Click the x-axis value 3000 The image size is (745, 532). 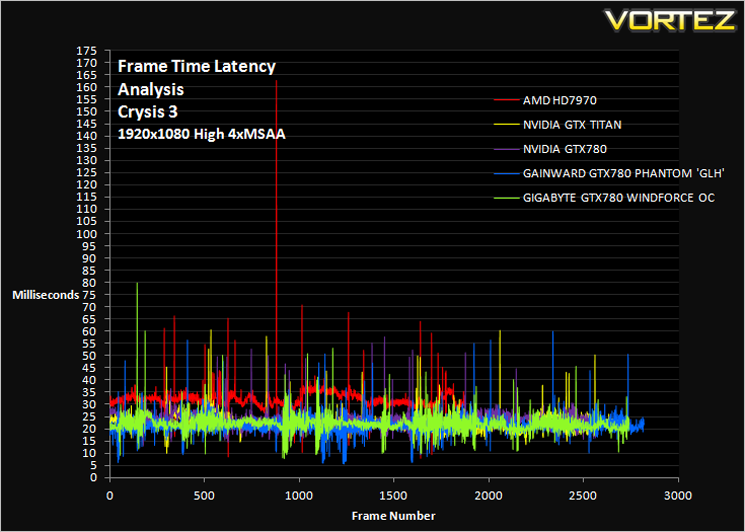[x=678, y=495]
